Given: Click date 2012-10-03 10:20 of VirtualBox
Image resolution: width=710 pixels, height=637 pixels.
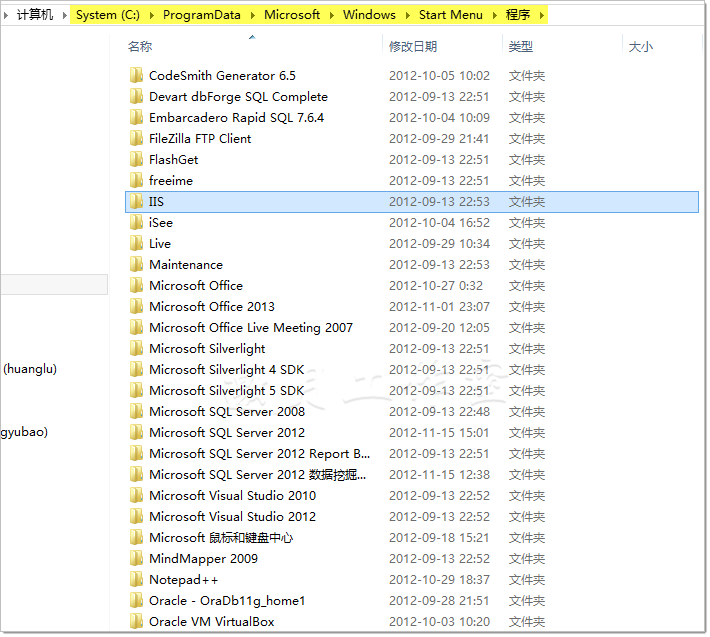Looking at the screenshot, I should point(439,622).
